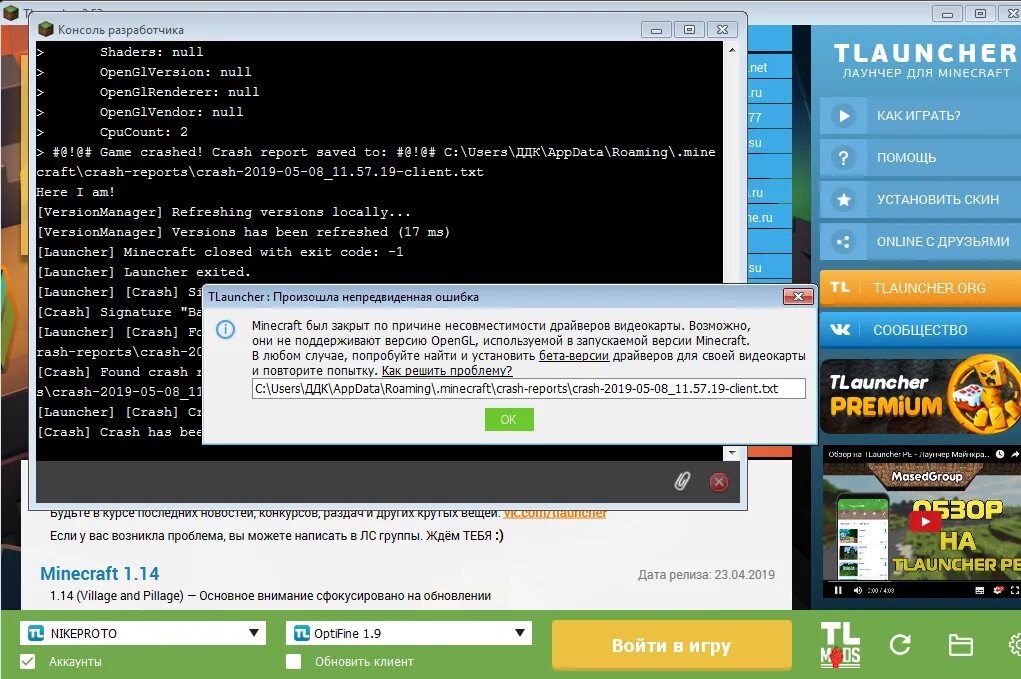
Task: Click the 'Launcher exited.' console line
Action: [x=144, y=272]
